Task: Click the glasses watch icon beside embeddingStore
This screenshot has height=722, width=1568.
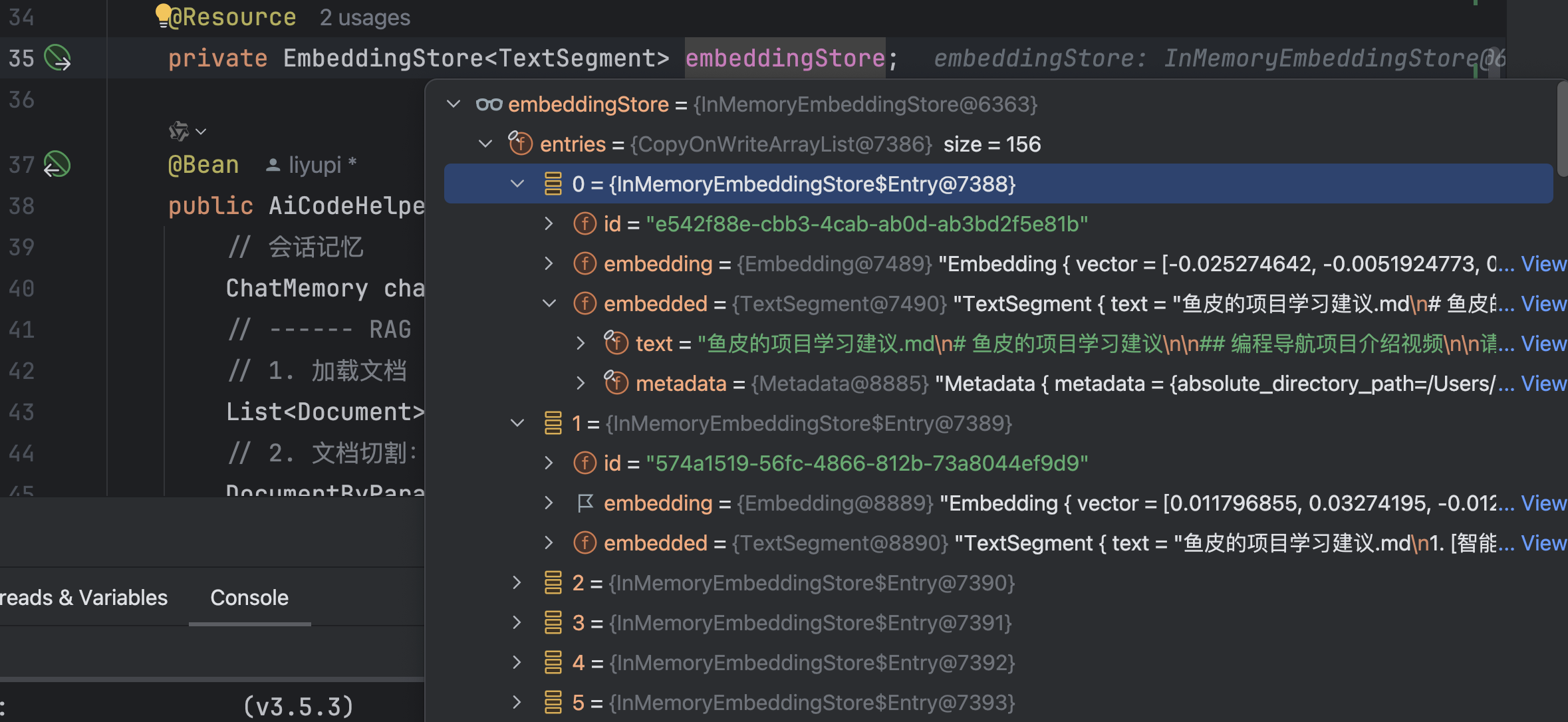Action: pyautogui.click(x=489, y=104)
